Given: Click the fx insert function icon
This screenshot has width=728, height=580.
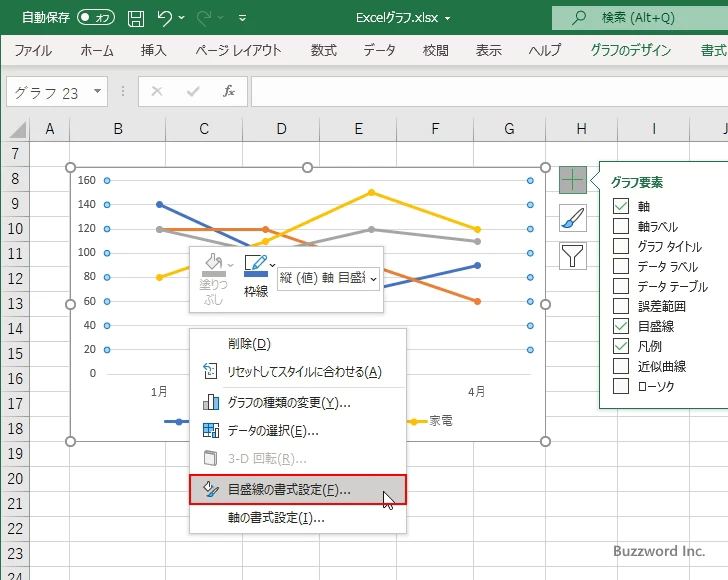Looking at the screenshot, I should (229, 91).
